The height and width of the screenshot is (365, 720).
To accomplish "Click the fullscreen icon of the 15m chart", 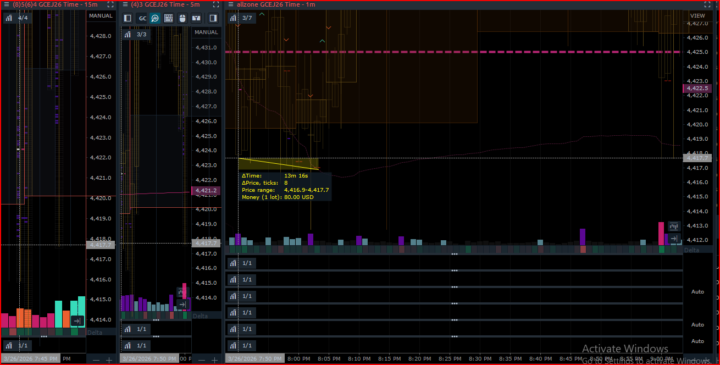I will [x=110, y=5].
